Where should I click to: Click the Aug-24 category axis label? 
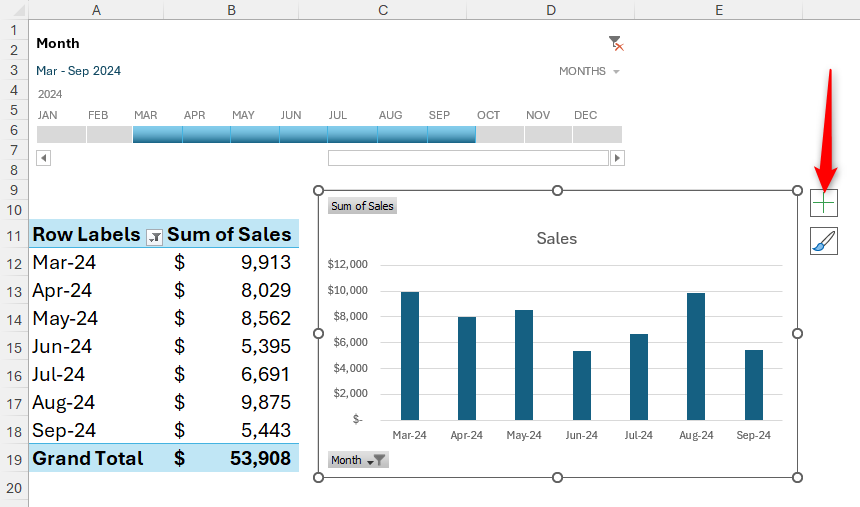696,435
